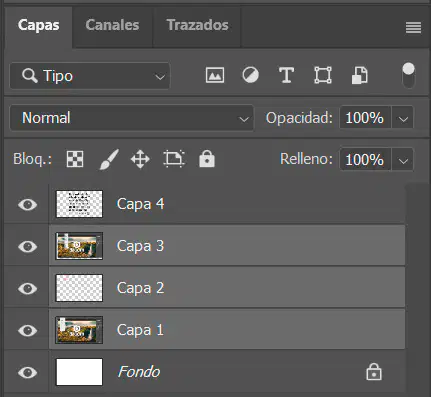Click the Relleno 100% value field
Screen dimensions: 431x397
(365, 159)
